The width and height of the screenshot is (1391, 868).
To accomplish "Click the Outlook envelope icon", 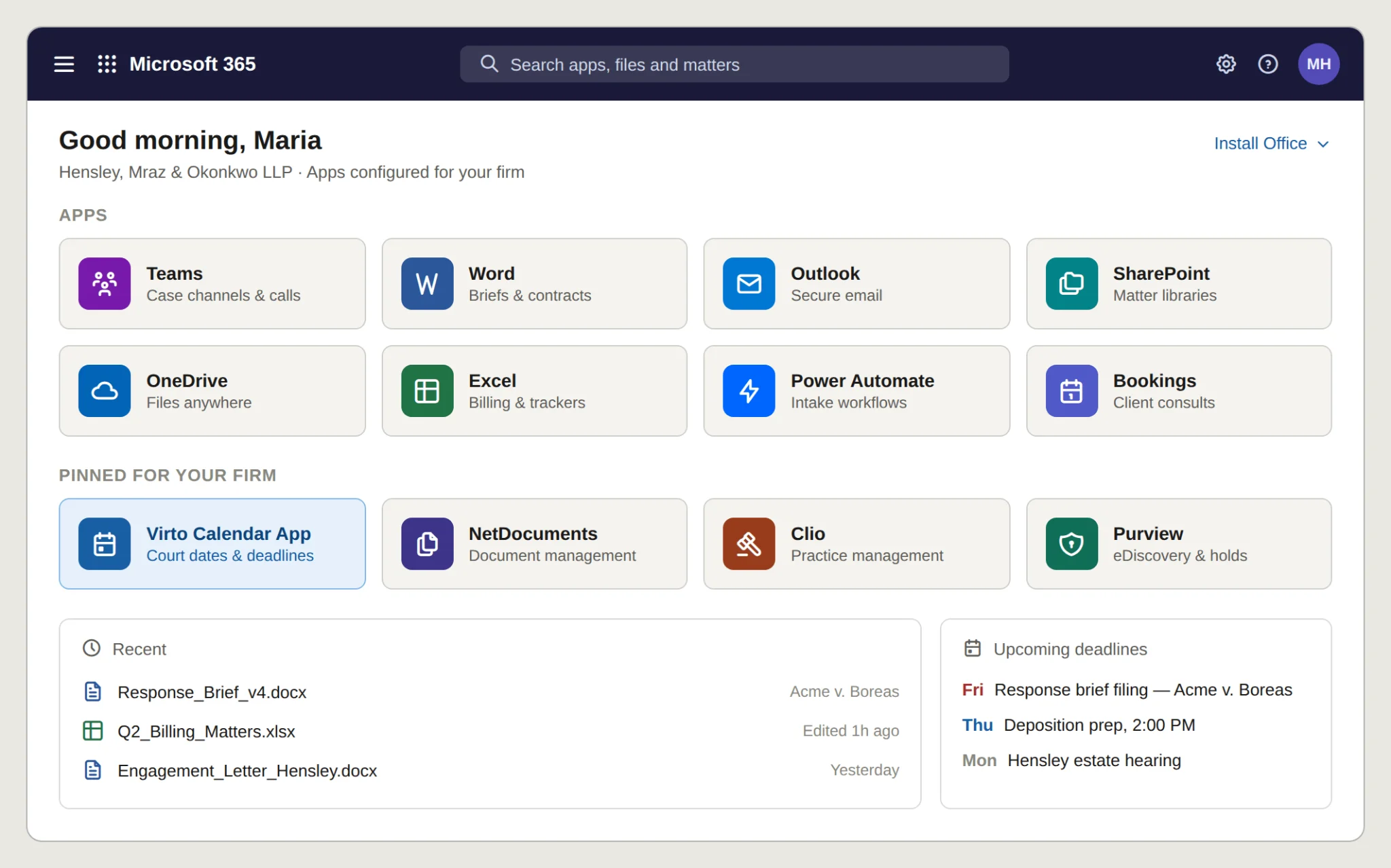I will 748,283.
